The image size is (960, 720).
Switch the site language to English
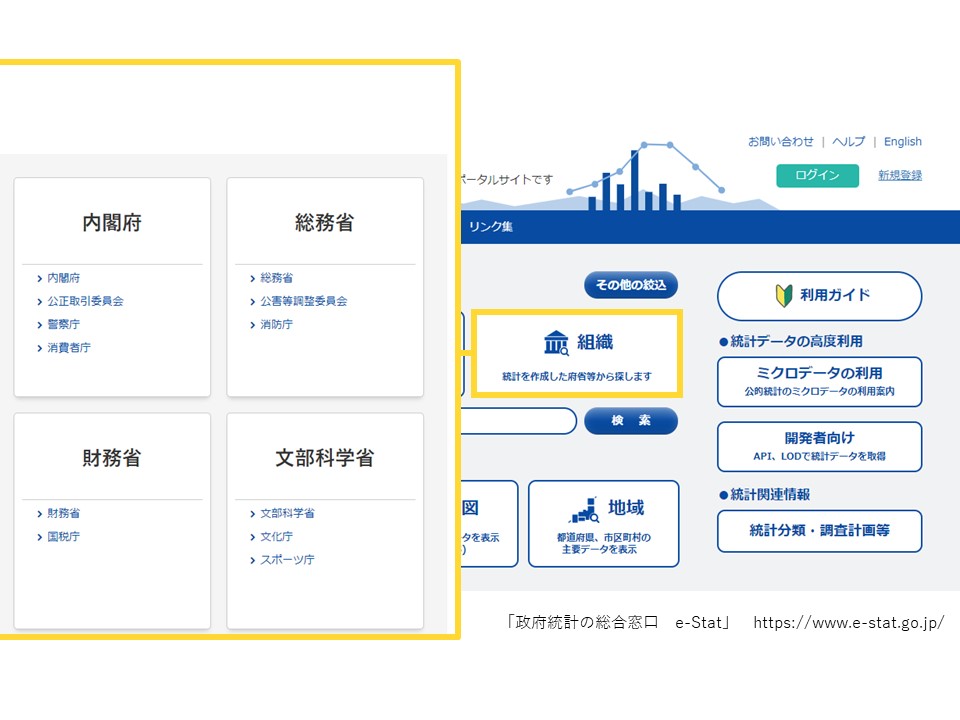point(902,141)
